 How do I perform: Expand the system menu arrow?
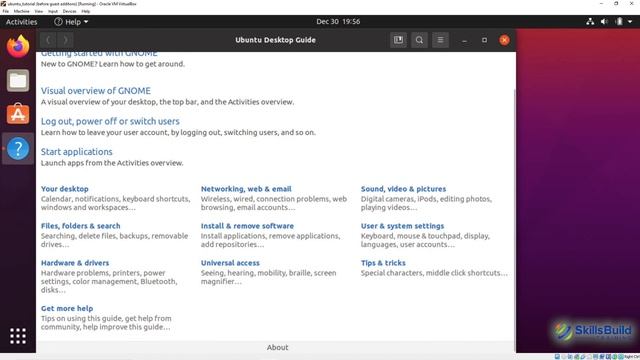[x=630, y=22]
